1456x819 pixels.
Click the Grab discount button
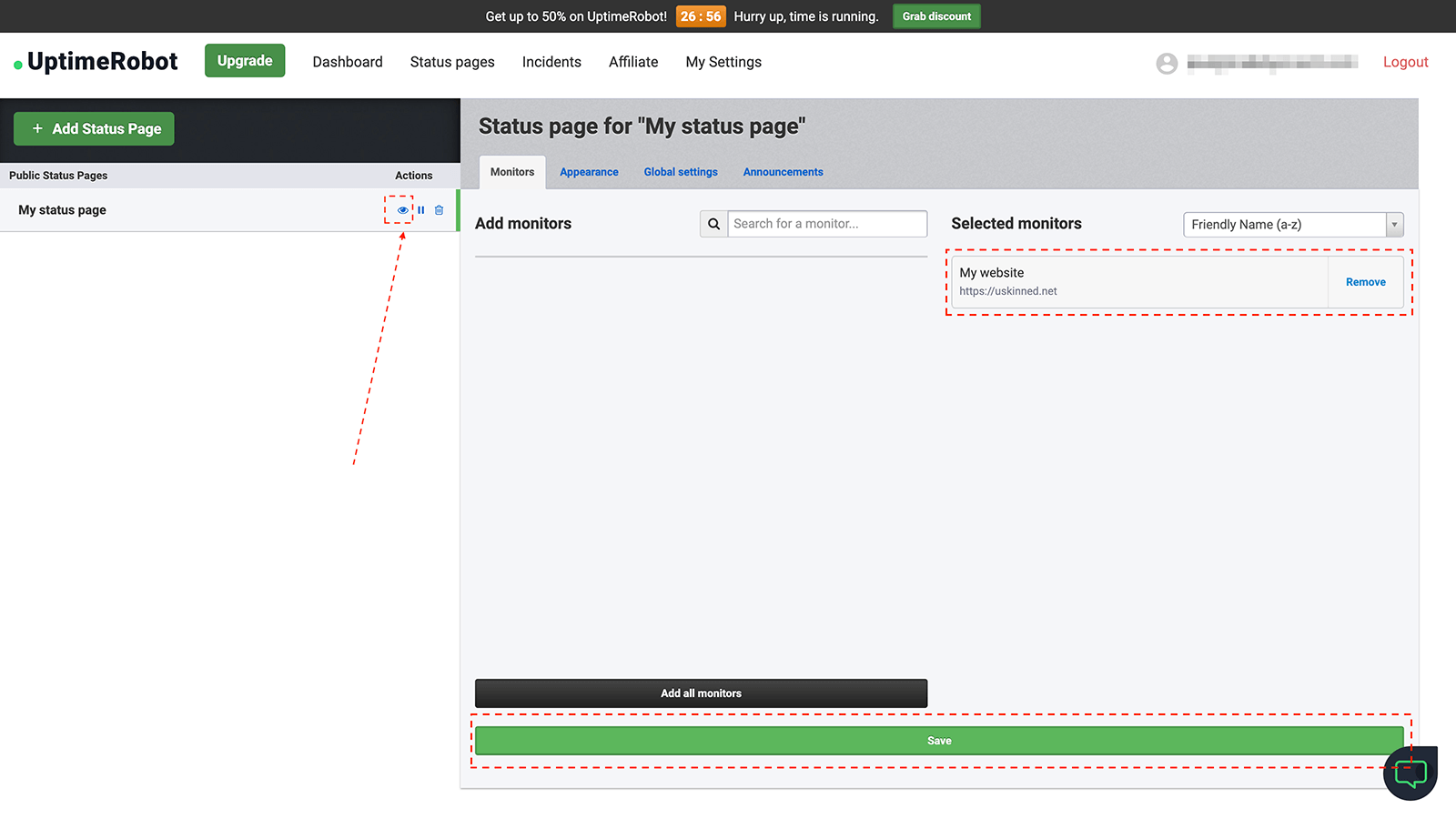936,15
